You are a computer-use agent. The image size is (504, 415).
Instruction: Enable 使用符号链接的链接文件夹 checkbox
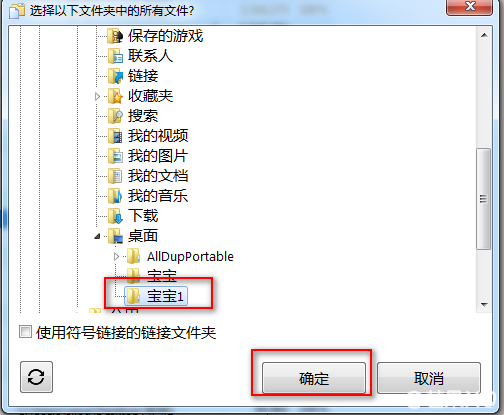click(x=25, y=332)
